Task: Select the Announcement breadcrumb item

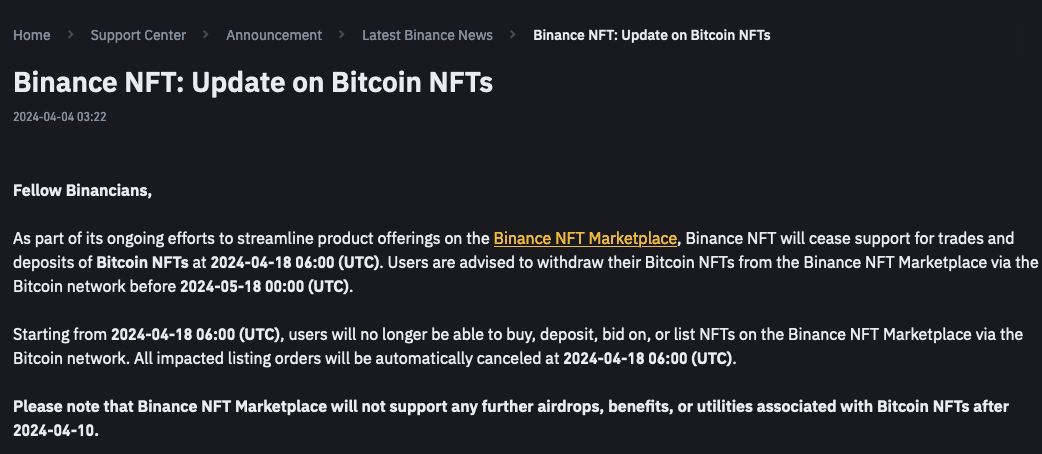Action: [x=274, y=35]
